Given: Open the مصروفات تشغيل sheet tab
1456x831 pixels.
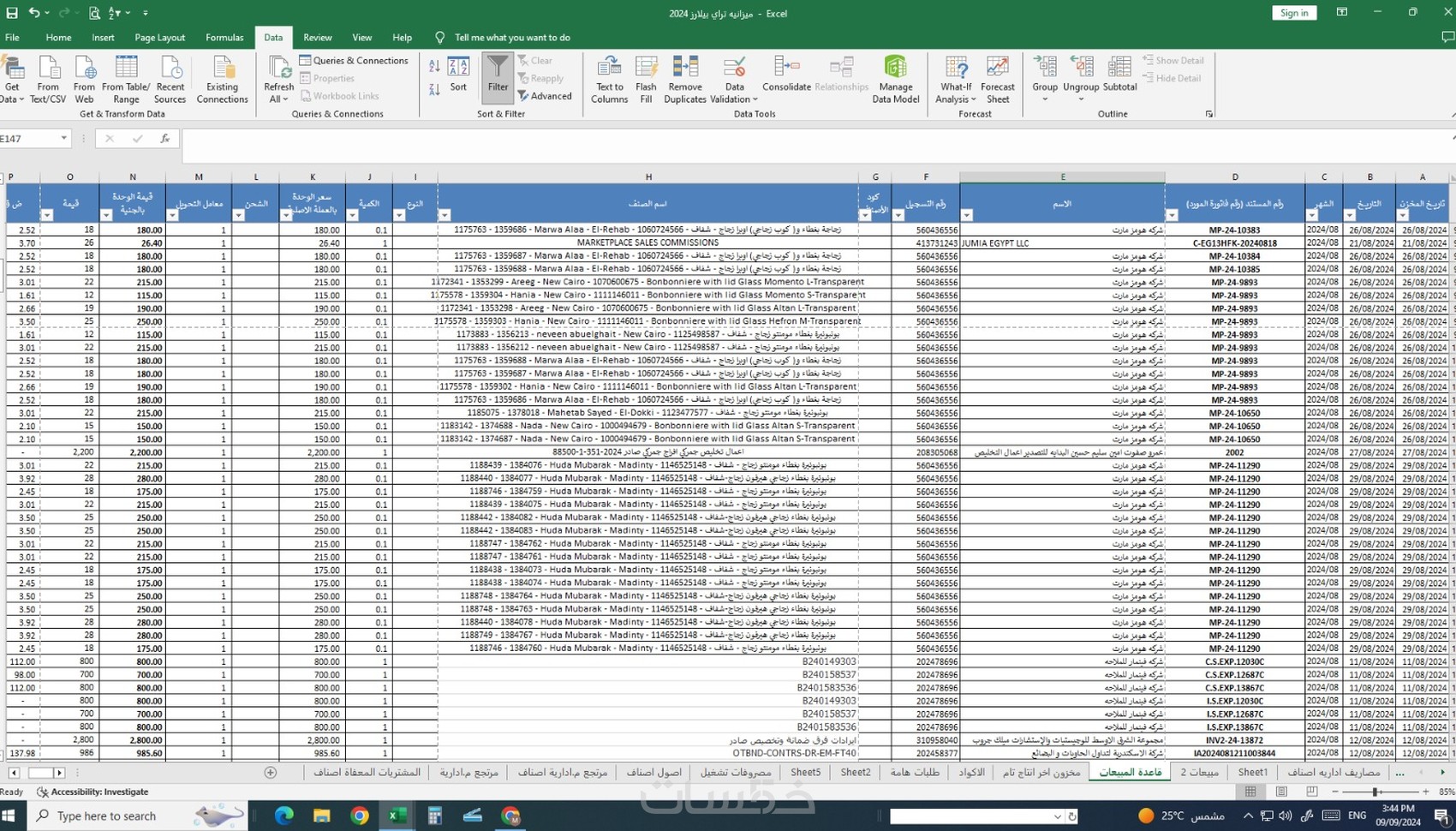Looking at the screenshot, I should pos(736,772).
